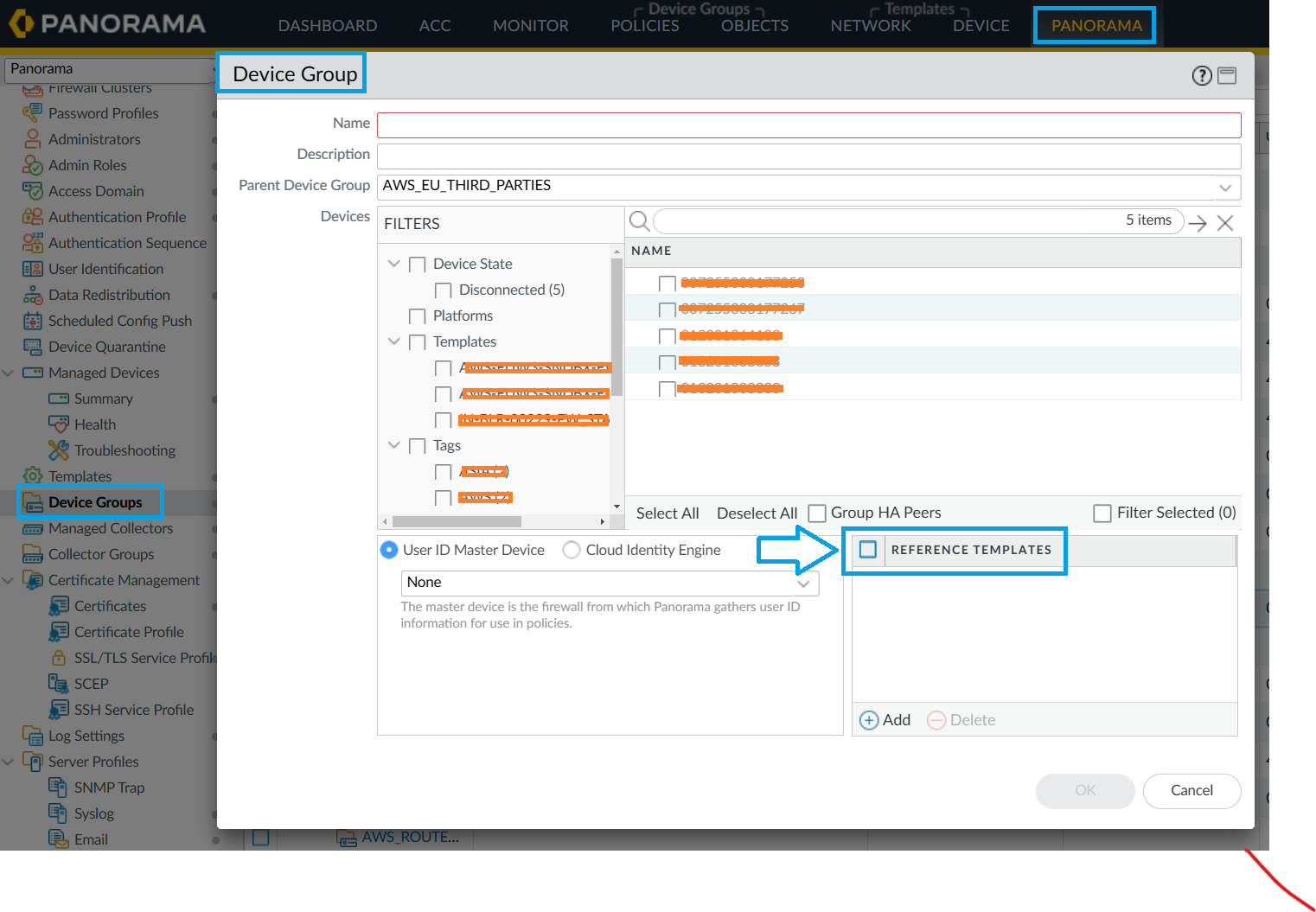1316x912 pixels.
Task: Click the Password Profiles icon in sidebar
Action: 32,112
